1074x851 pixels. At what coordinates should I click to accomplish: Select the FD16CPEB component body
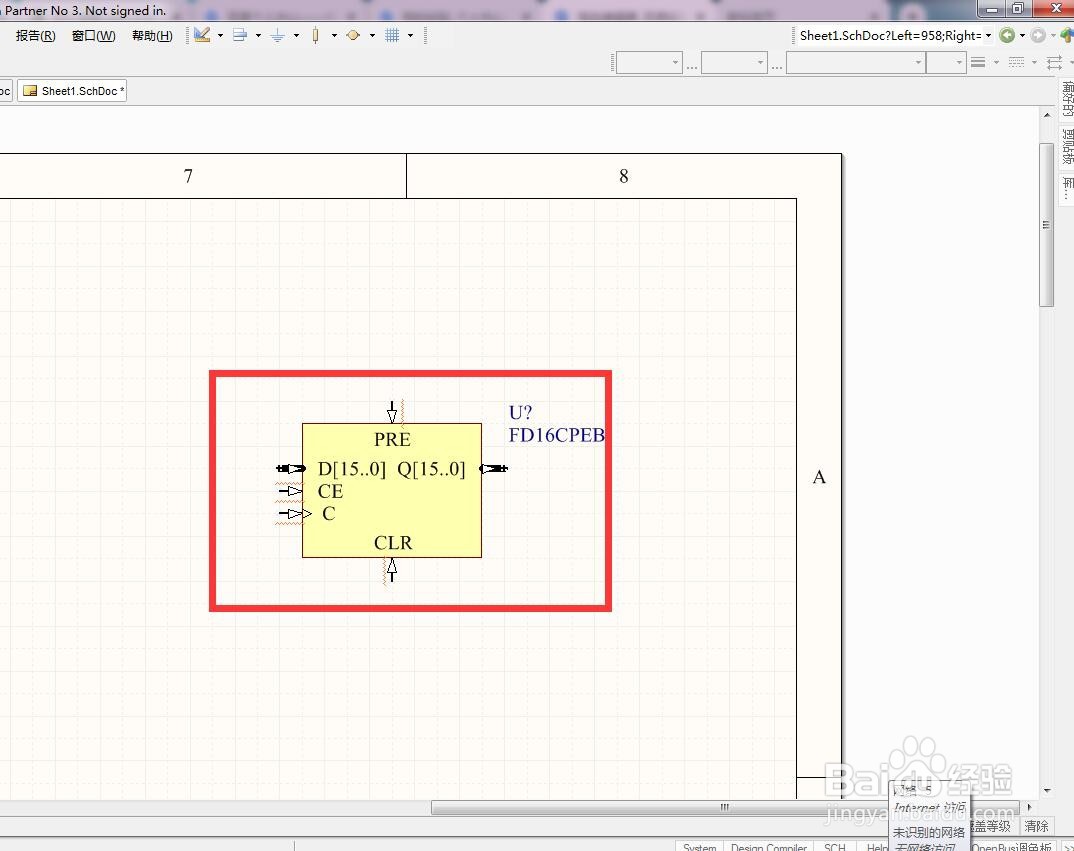[392, 490]
